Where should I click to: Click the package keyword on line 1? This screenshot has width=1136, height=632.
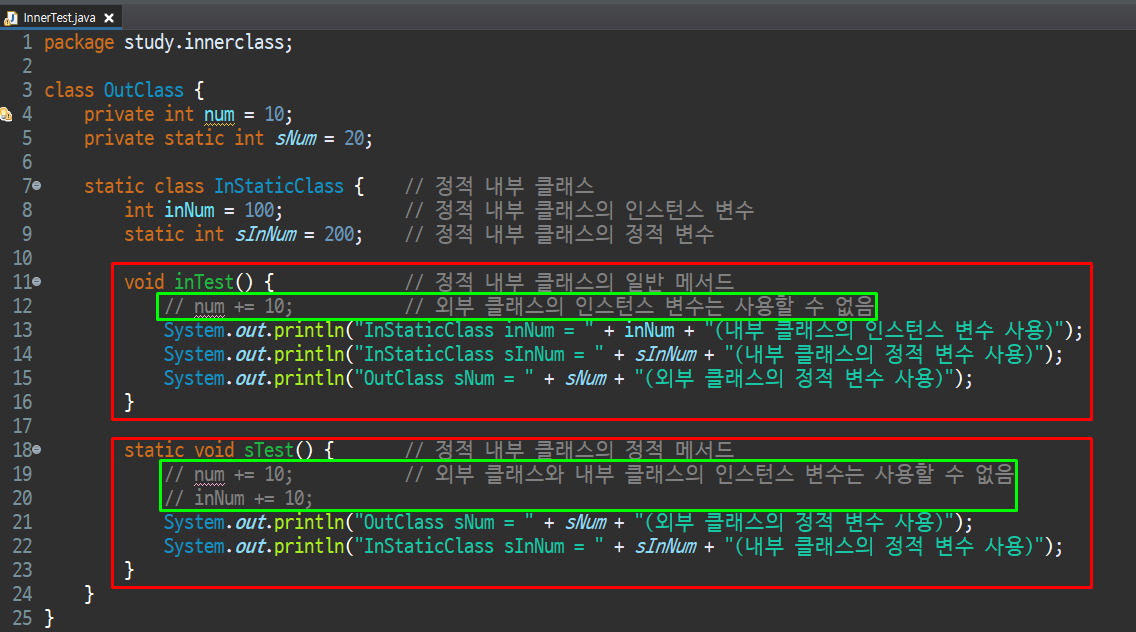79,43
